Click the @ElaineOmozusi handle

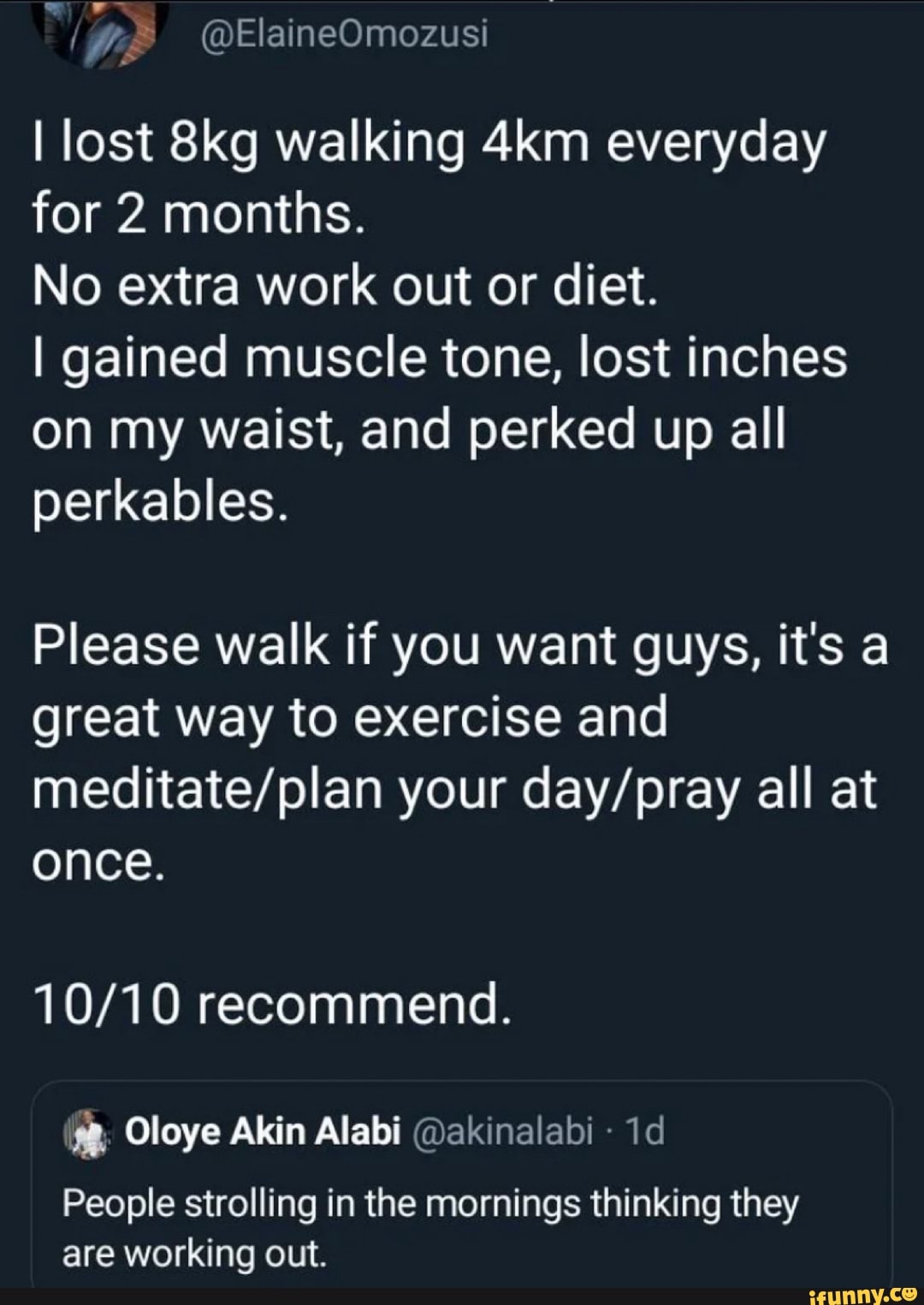tap(344, 34)
